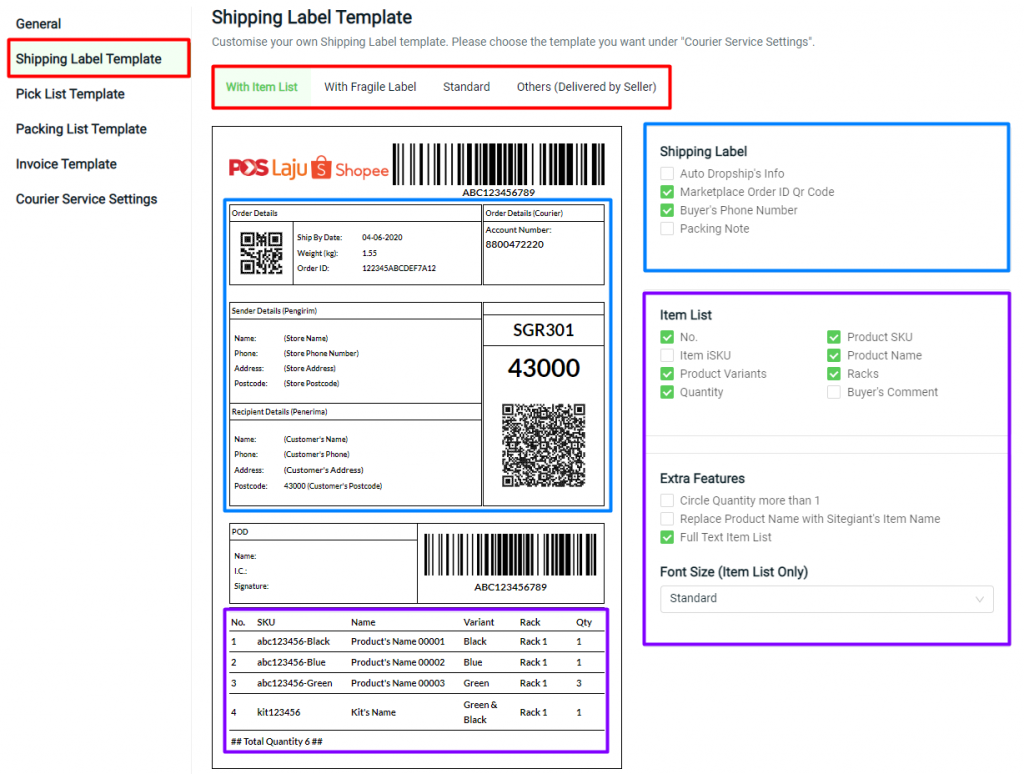Enable Replace Product Name with Sitegiant's Item Name
Screen dimensions: 1024x774
click(x=666, y=519)
